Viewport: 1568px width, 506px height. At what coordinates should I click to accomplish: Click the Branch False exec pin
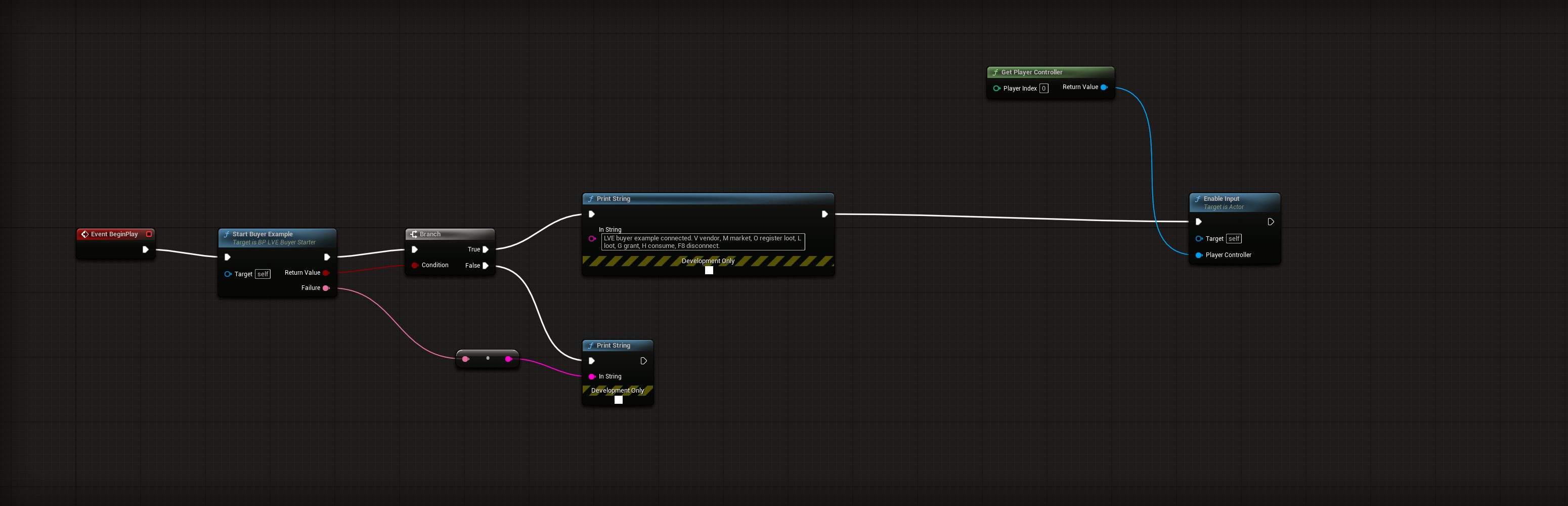point(485,266)
